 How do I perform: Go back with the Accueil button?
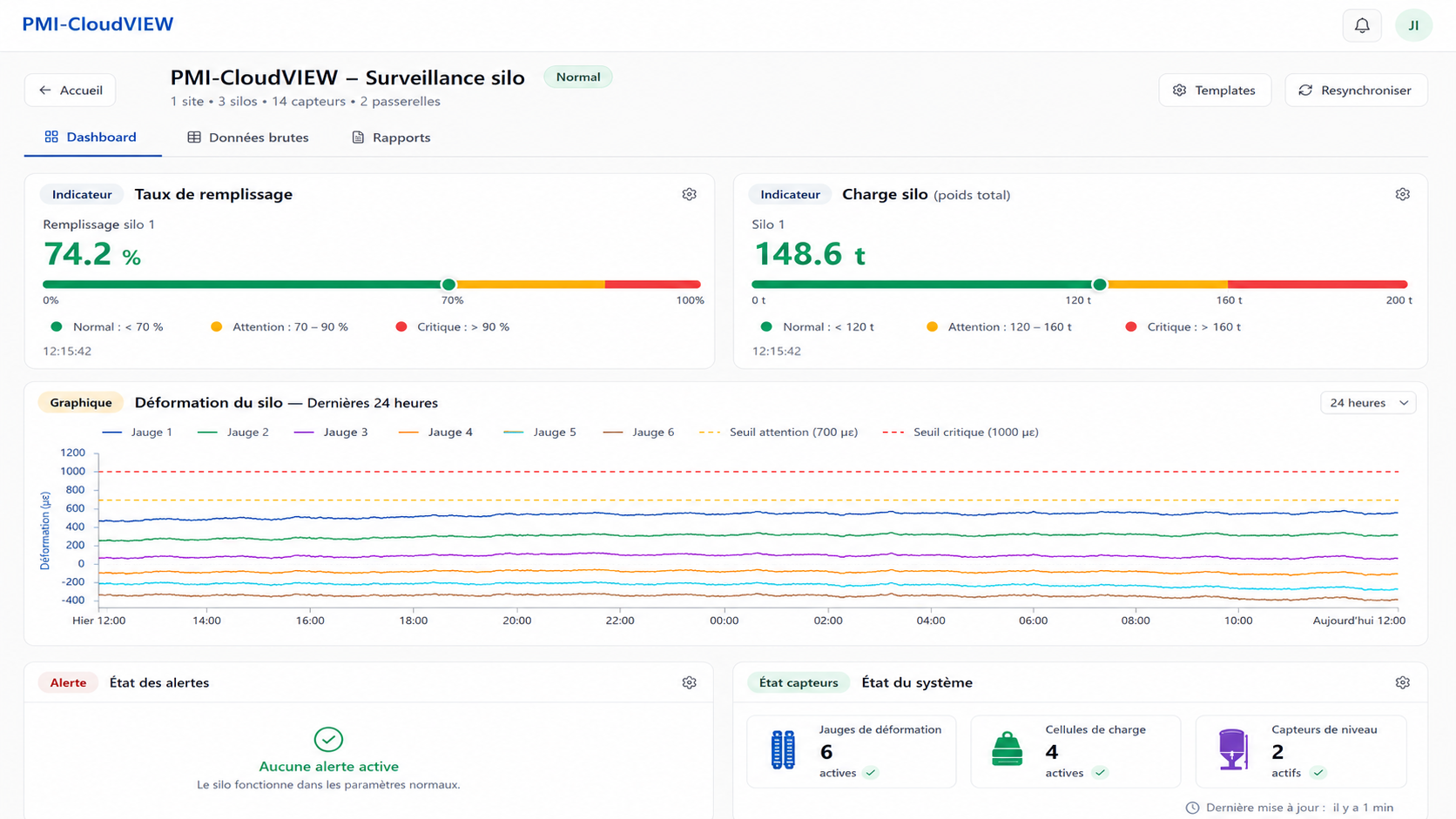(x=71, y=91)
